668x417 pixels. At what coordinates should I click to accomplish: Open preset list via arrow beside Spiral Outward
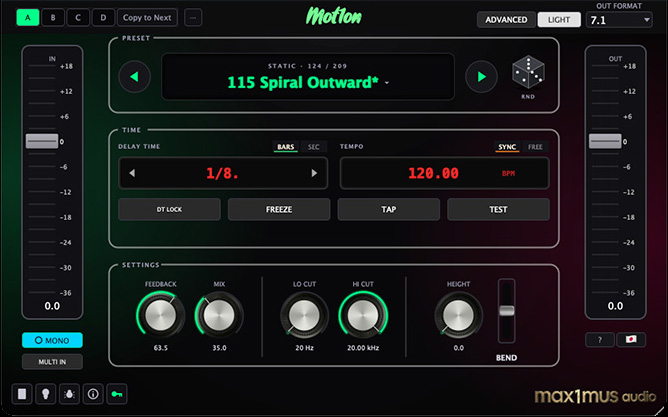point(387,83)
